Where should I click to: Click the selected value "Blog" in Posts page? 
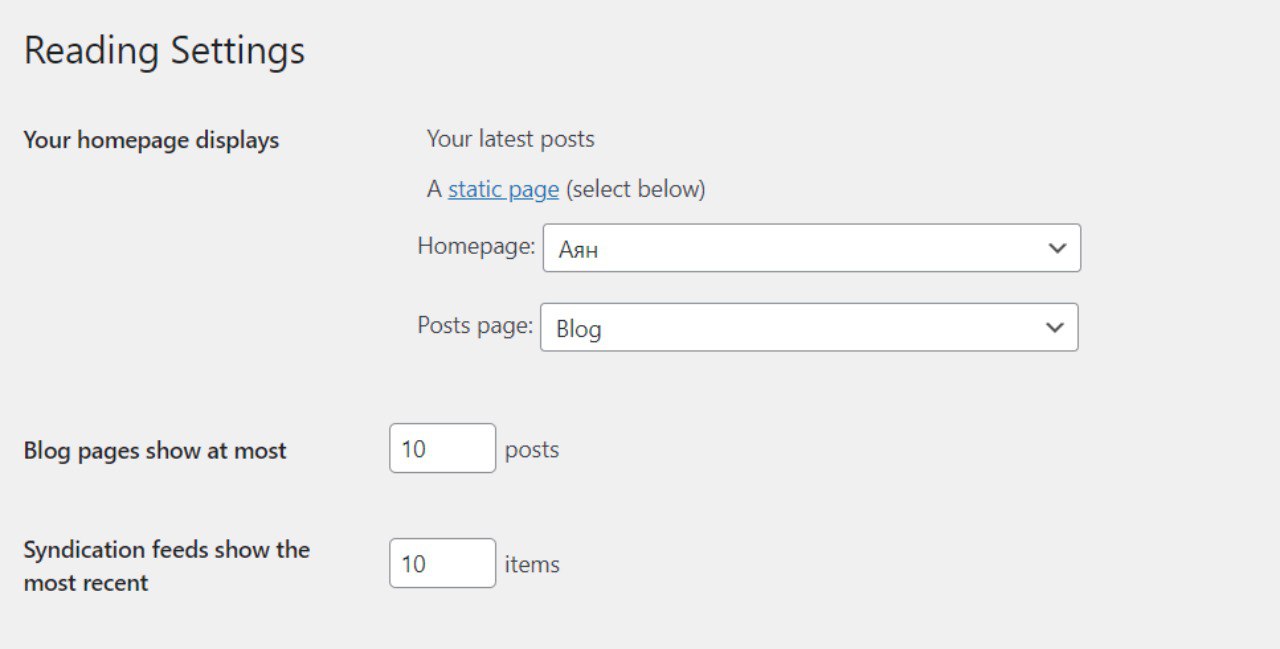click(578, 329)
